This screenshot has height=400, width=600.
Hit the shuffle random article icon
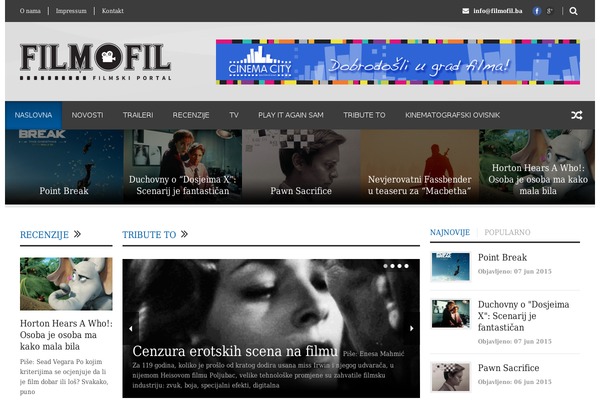577,115
